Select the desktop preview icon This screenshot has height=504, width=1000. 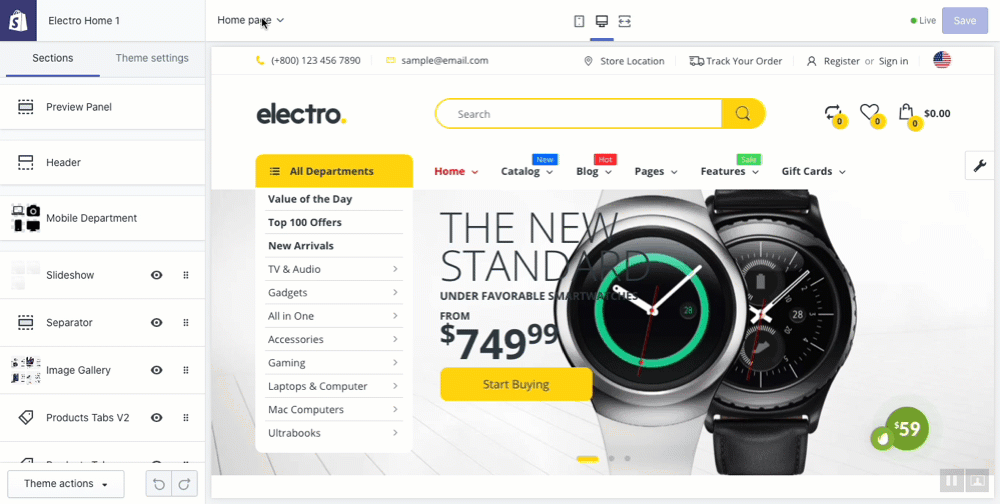click(x=601, y=21)
